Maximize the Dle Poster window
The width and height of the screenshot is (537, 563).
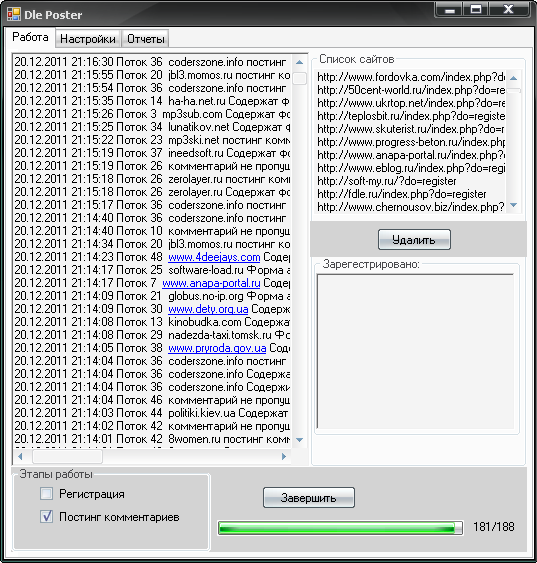(x=476, y=9)
